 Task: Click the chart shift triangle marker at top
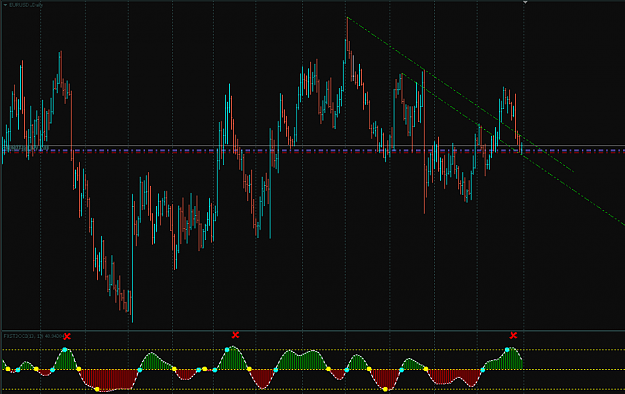click(525, 2)
